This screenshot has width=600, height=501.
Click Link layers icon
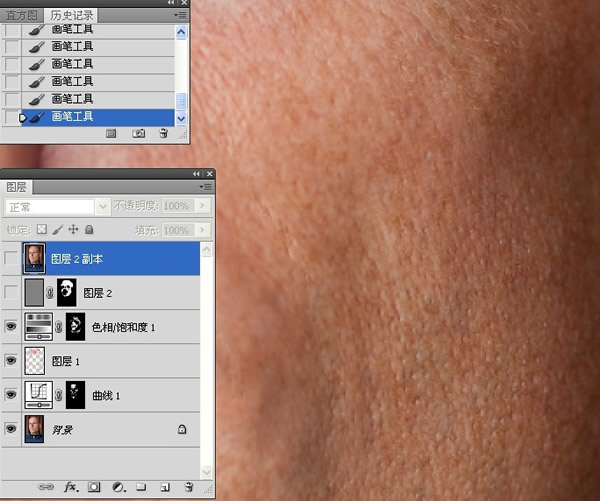(x=46, y=487)
